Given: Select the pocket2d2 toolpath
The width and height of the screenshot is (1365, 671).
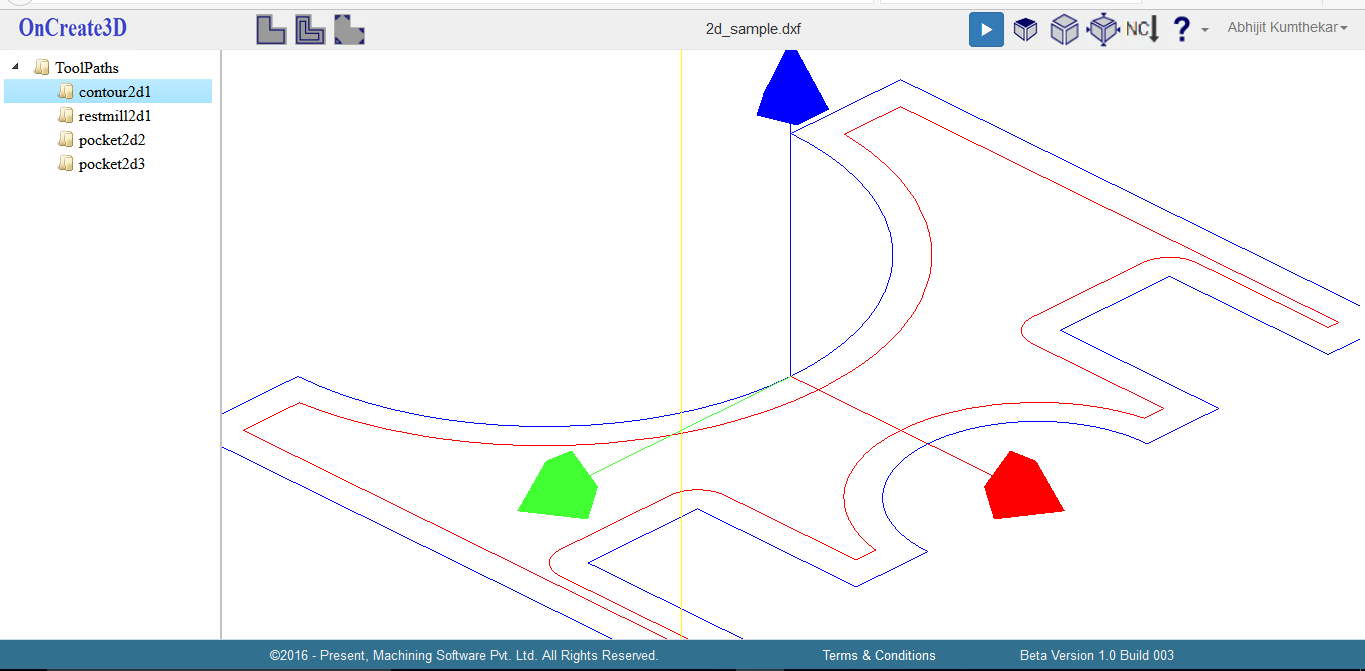Looking at the screenshot, I should point(111,140).
